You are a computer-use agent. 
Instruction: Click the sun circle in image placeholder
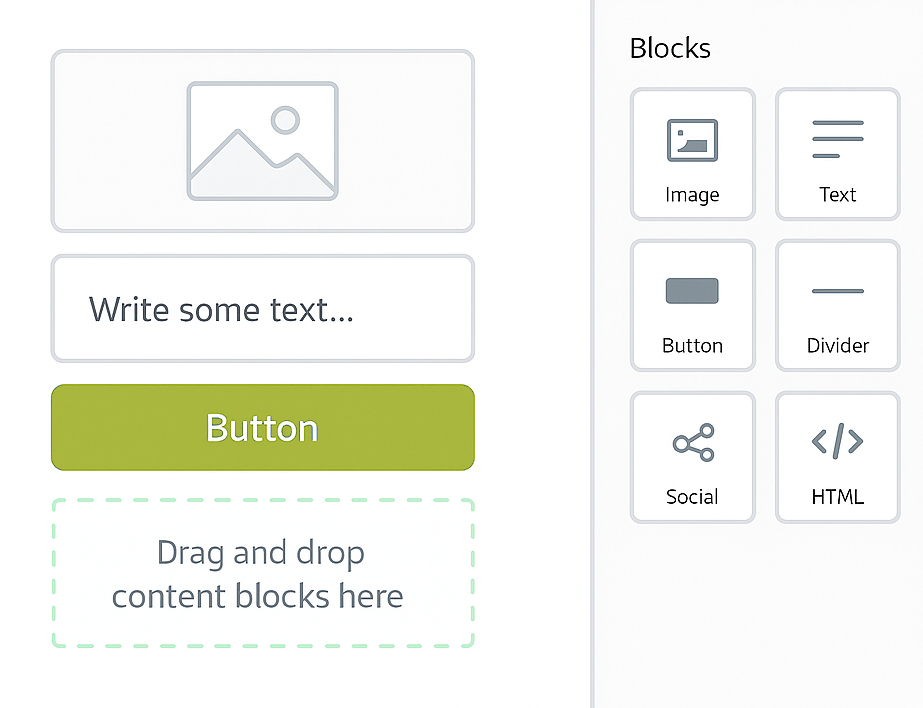285,120
